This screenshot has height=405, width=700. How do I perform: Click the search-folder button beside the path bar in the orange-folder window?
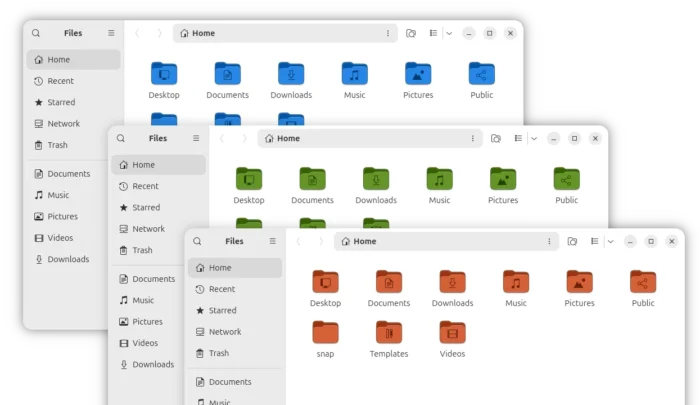tap(572, 242)
